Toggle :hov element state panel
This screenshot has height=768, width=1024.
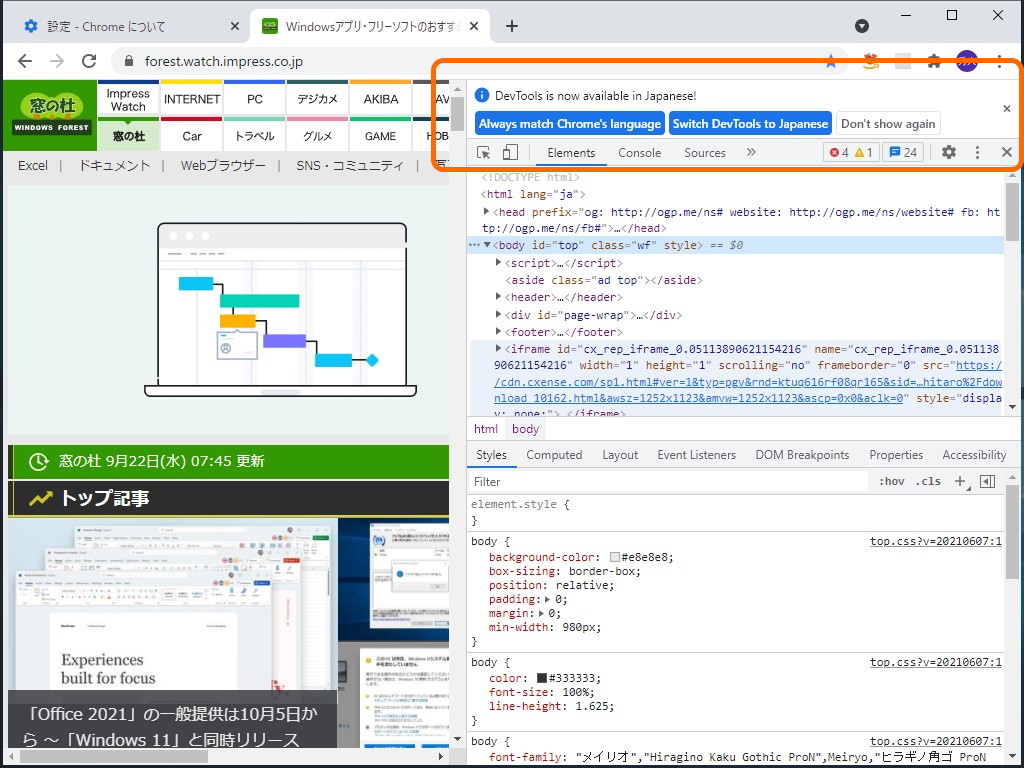[891, 481]
